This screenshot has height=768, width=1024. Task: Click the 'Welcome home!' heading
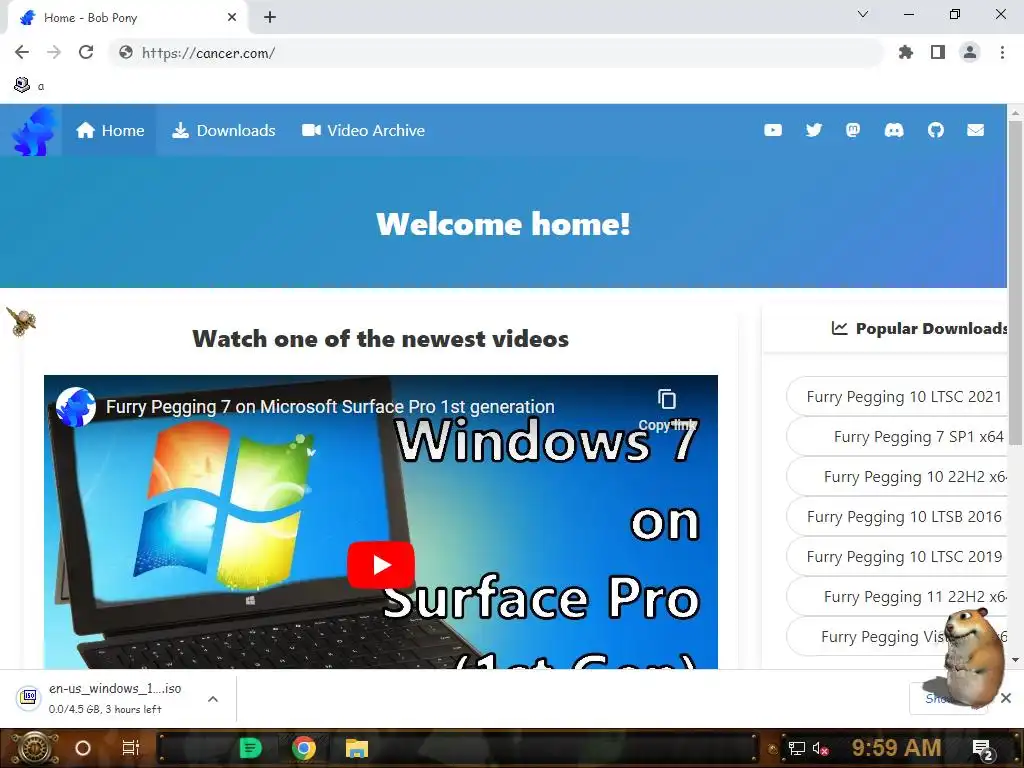(x=503, y=224)
